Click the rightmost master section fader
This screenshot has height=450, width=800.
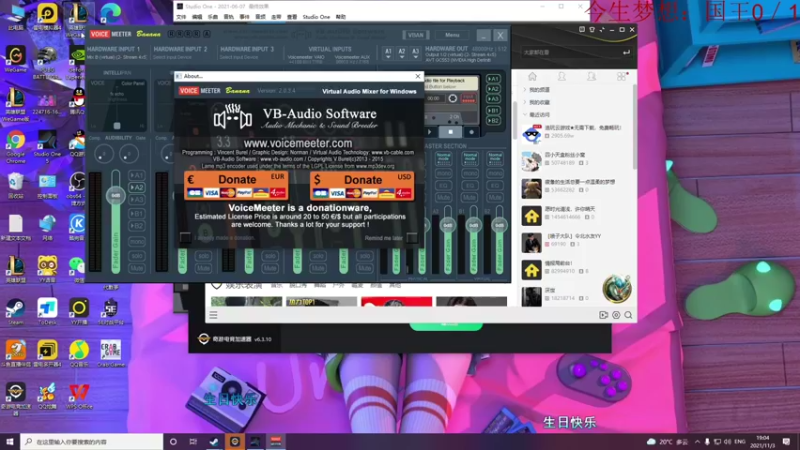pyautogui.click(x=499, y=225)
